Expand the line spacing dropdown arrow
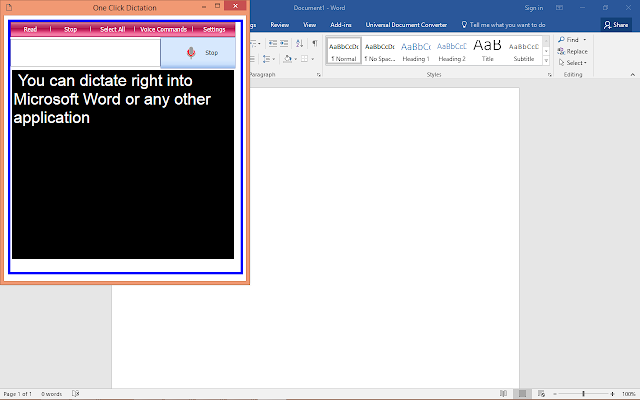This screenshot has height=400, width=640. [x=273, y=59]
